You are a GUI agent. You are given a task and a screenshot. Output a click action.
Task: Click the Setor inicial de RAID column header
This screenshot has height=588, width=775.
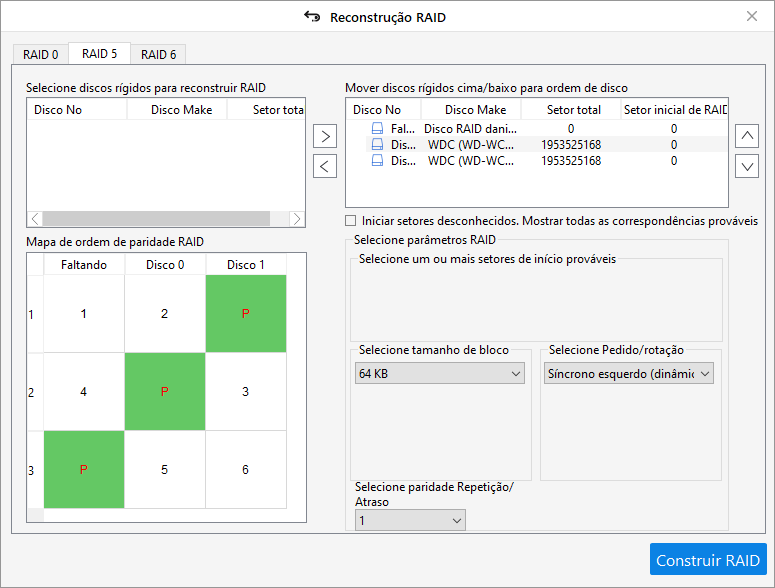[674, 110]
